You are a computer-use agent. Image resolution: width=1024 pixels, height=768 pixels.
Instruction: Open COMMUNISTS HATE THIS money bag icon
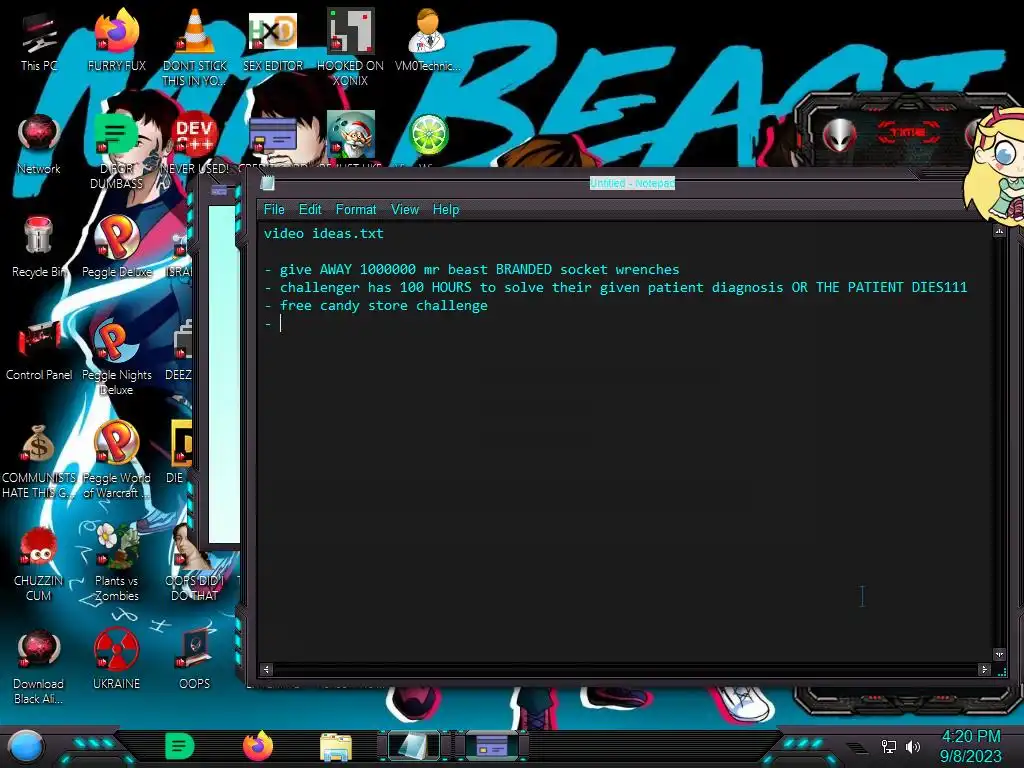pos(39,461)
